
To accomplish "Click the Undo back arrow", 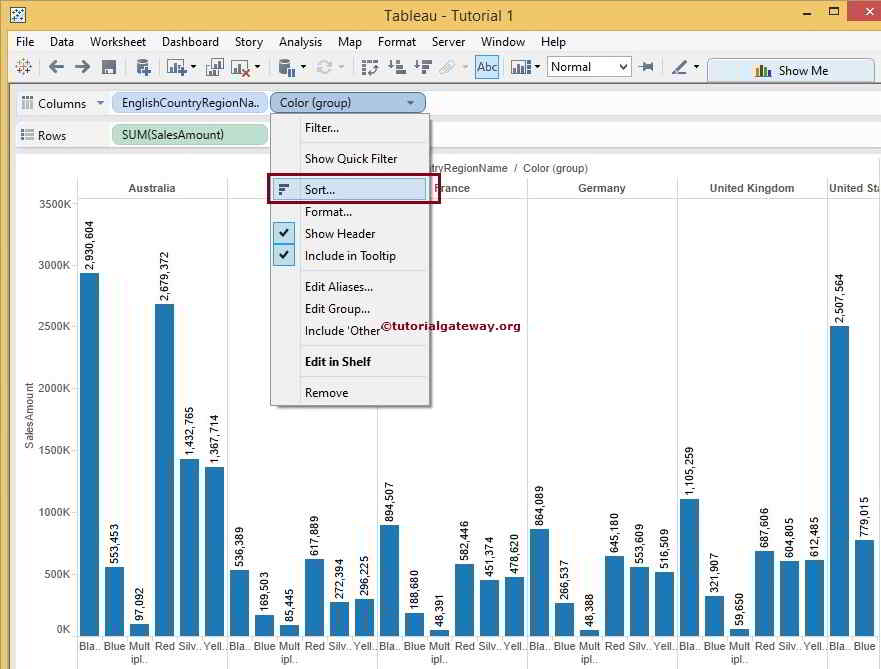I will 56,67.
